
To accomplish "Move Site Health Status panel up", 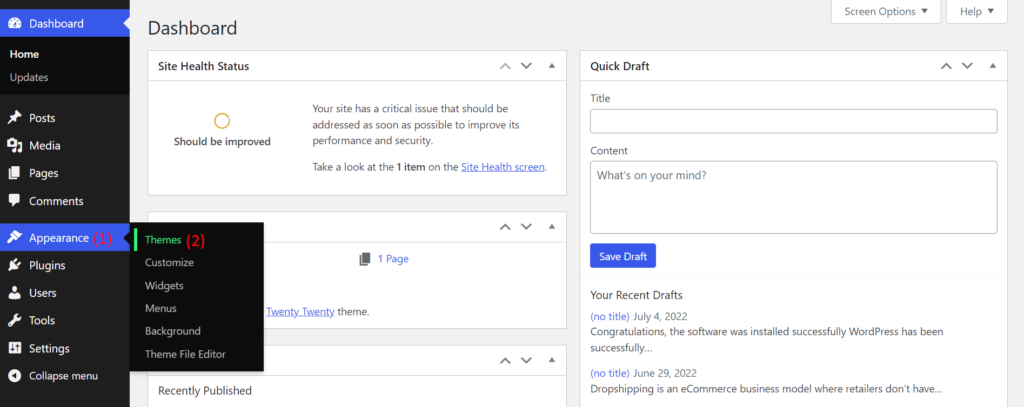I will (x=505, y=66).
